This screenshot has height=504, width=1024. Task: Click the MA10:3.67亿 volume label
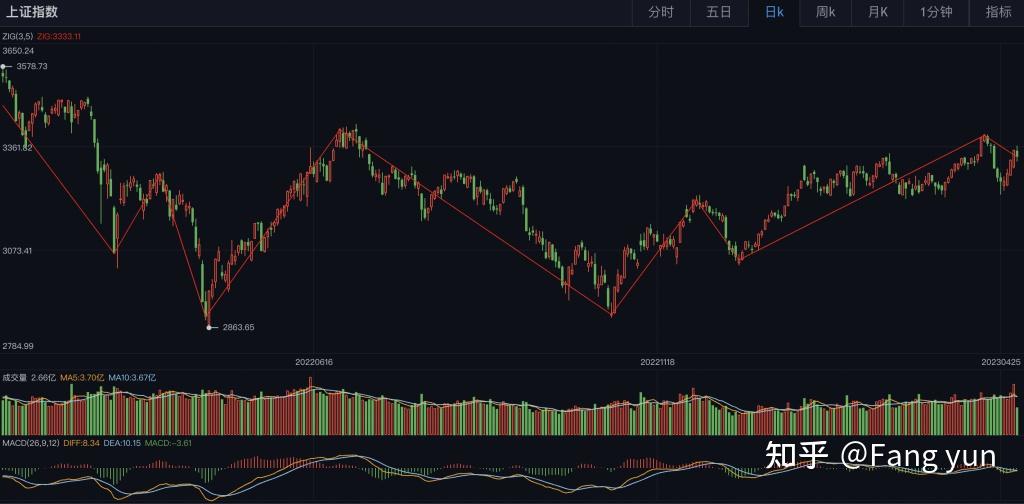(x=132, y=377)
